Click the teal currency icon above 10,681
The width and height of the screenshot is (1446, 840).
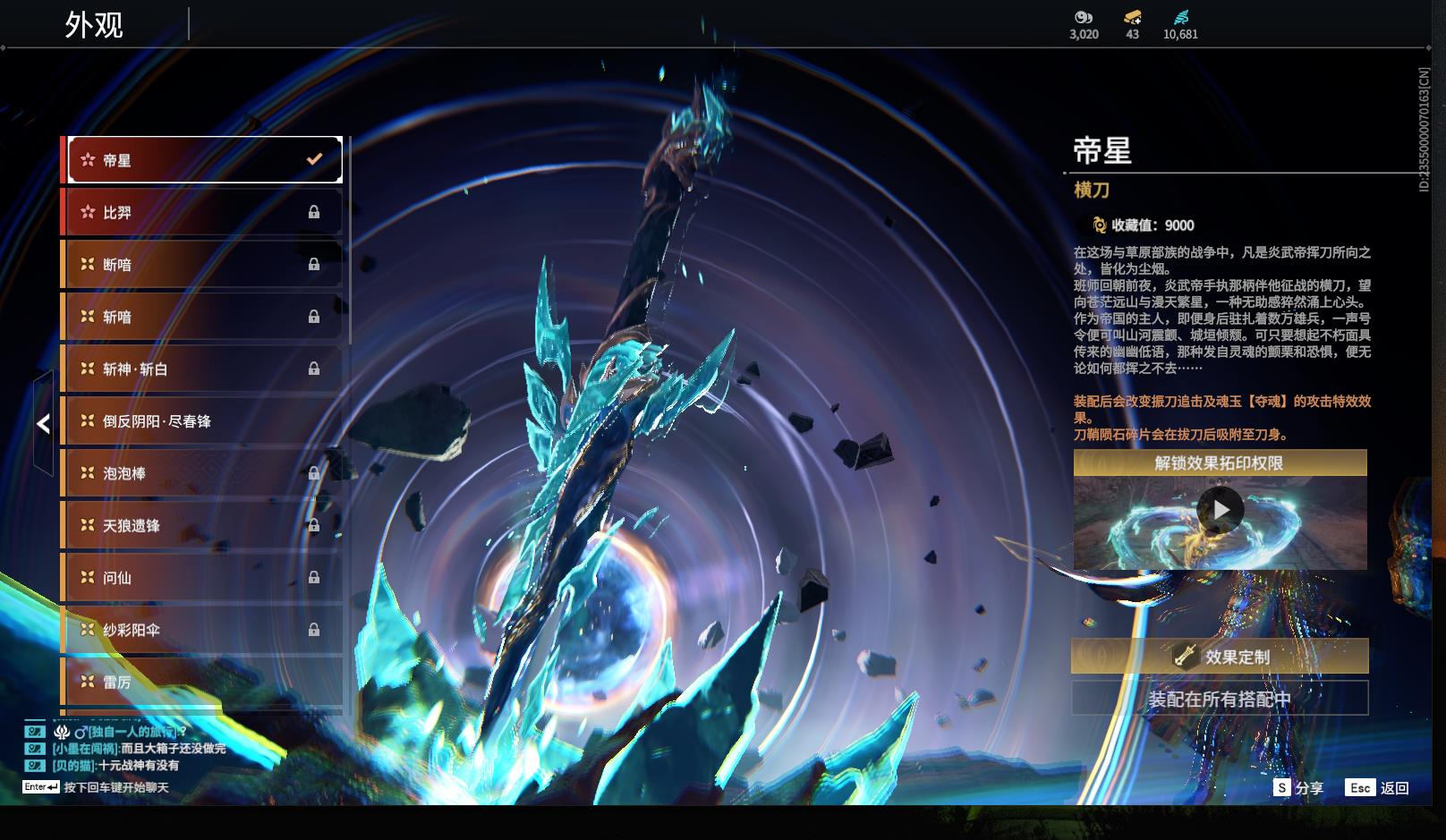click(x=1180, y=17)
